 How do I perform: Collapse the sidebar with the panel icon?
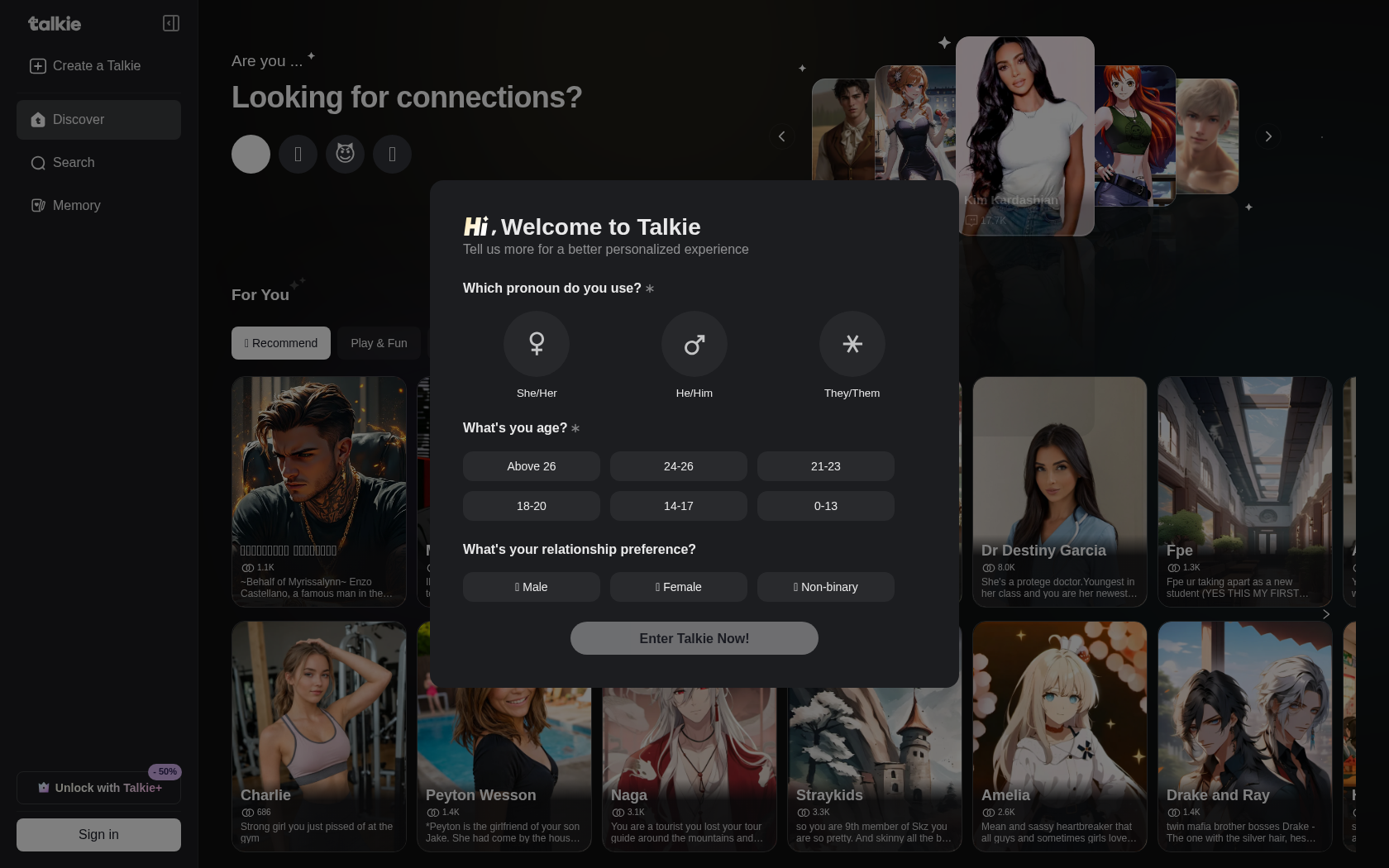pos(171,23)
